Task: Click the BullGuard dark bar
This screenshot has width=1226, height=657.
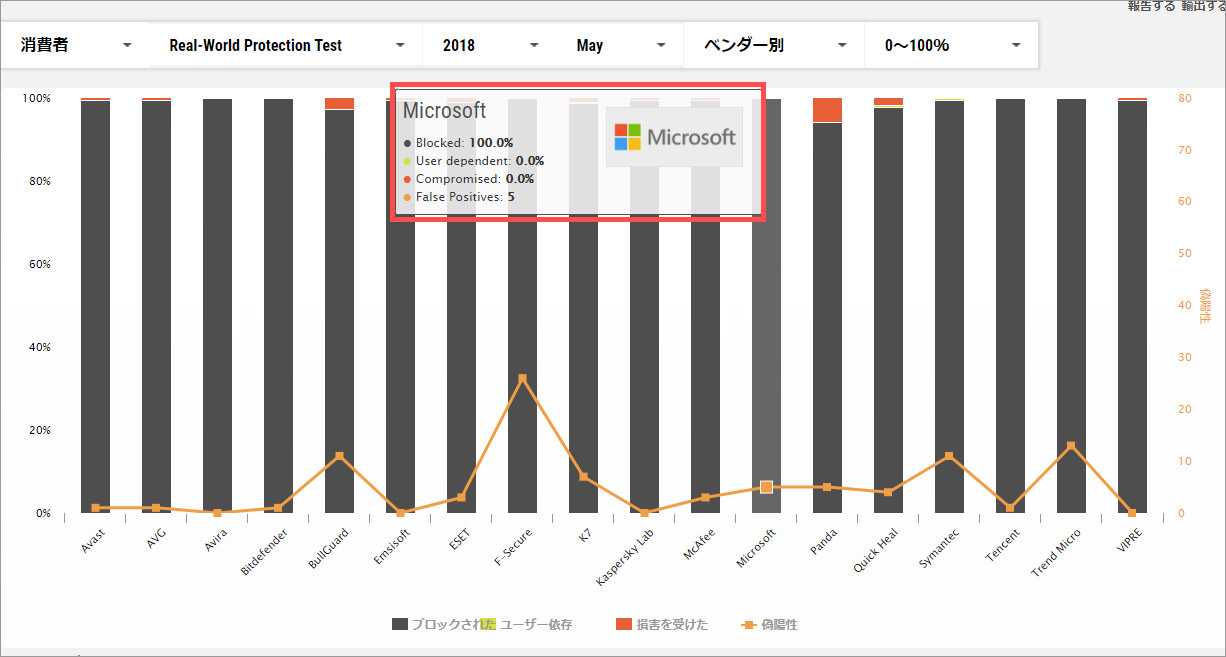Action: 339,311
